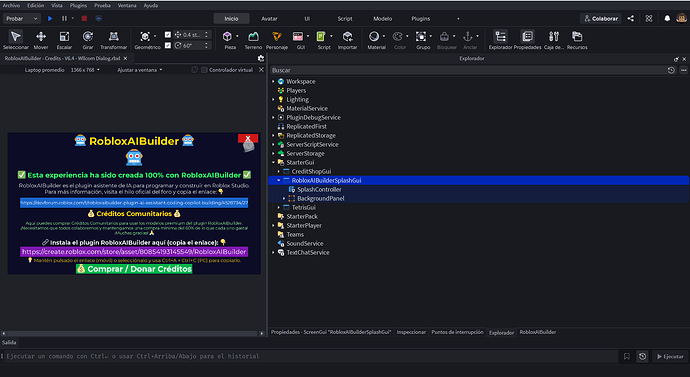Choose the Escalar tool

coord(64,40)
